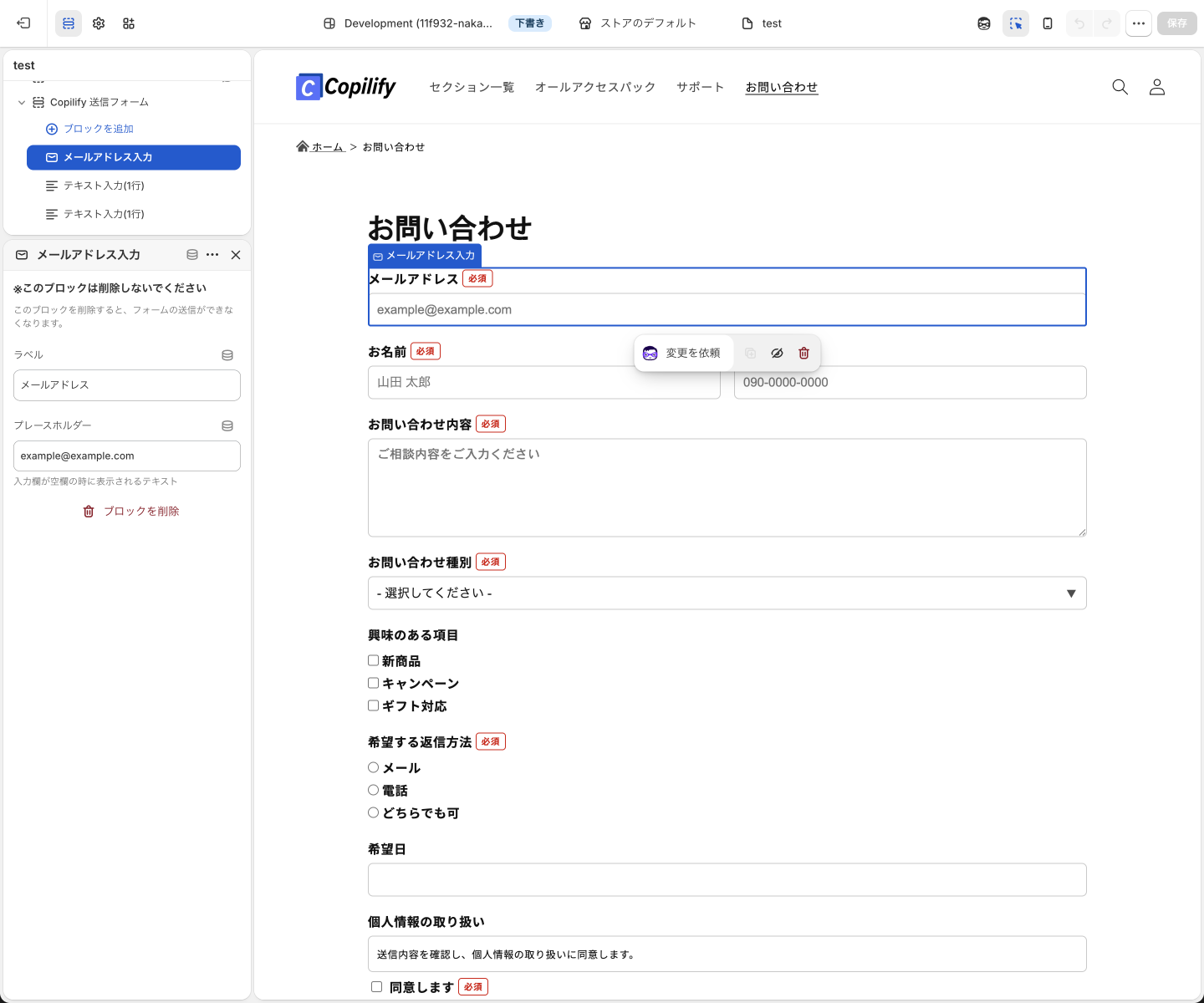Open theme settings gear icon

pyautogui.click(x=99, y=23)
